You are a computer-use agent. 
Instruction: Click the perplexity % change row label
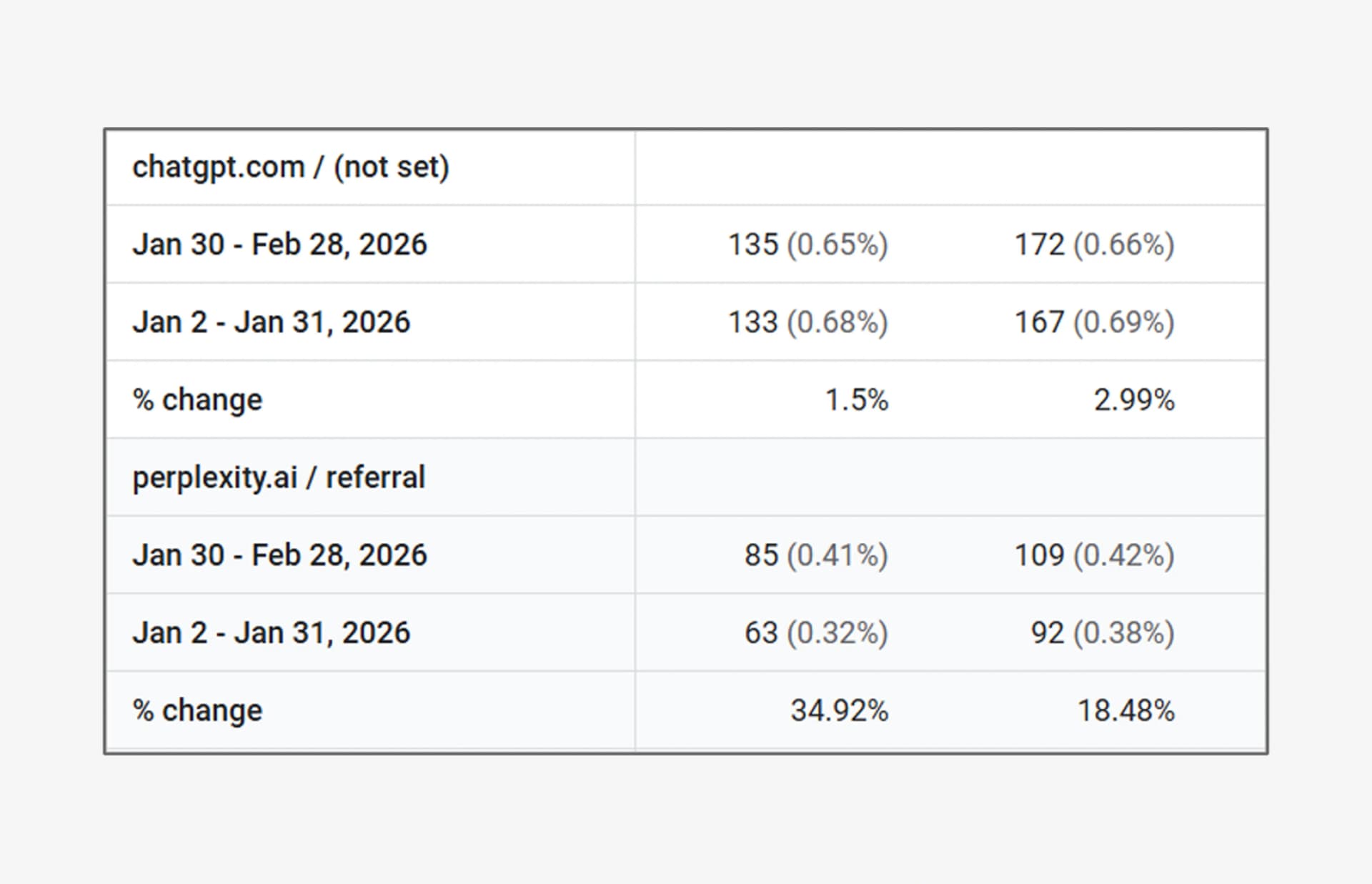(x=198, y=711)
